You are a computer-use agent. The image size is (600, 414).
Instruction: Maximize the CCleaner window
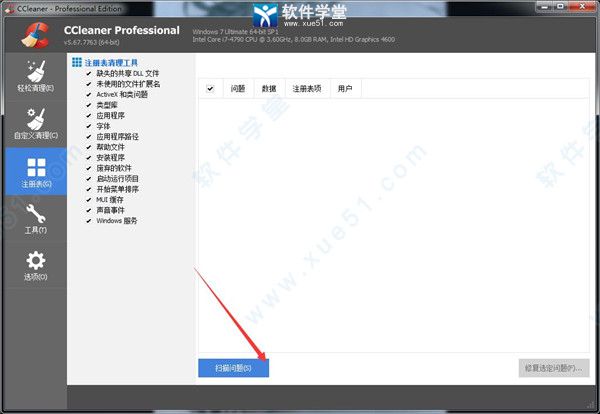(x=561, y=6)
